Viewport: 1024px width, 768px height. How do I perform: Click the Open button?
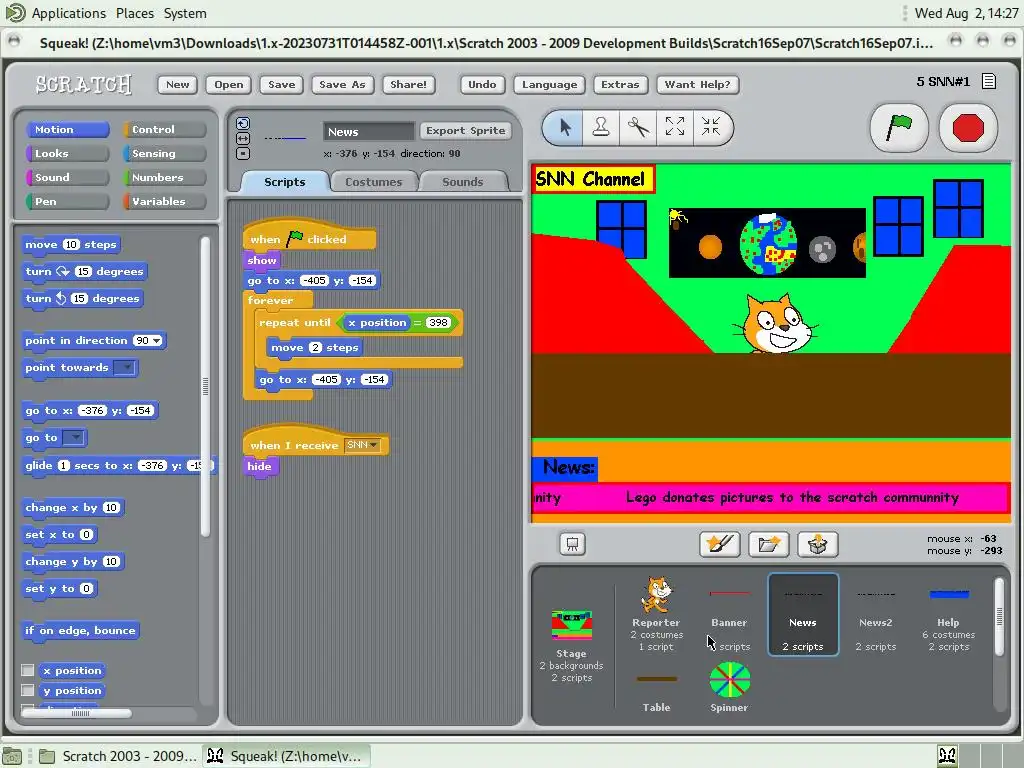tap(229, 84)
